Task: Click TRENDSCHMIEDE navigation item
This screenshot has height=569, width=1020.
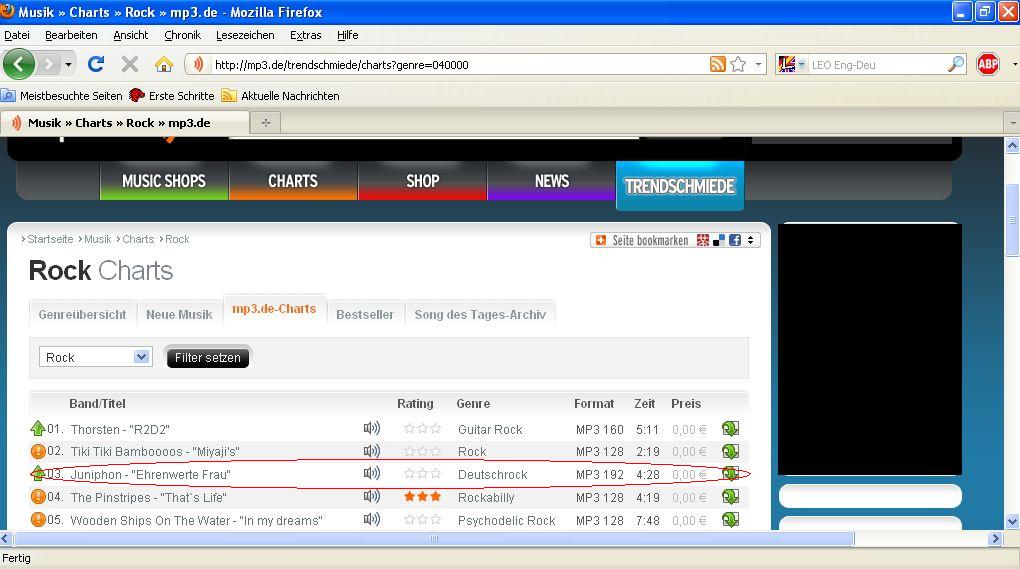Action: click(680, 186)
